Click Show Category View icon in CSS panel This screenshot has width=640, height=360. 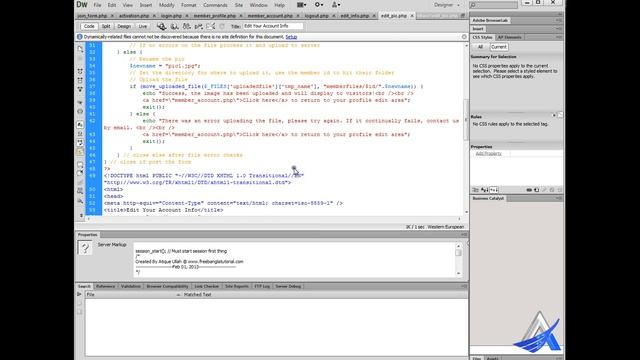tap(476, 190)
